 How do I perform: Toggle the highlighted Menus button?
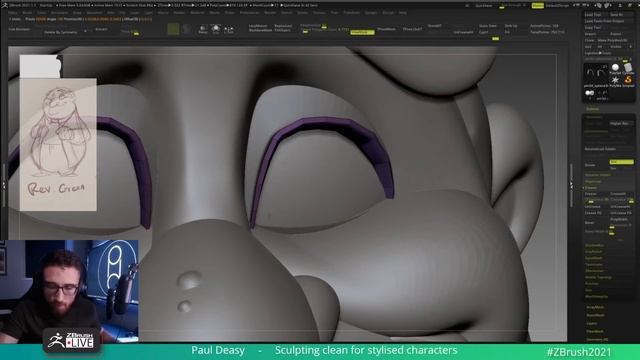(538, 5)
